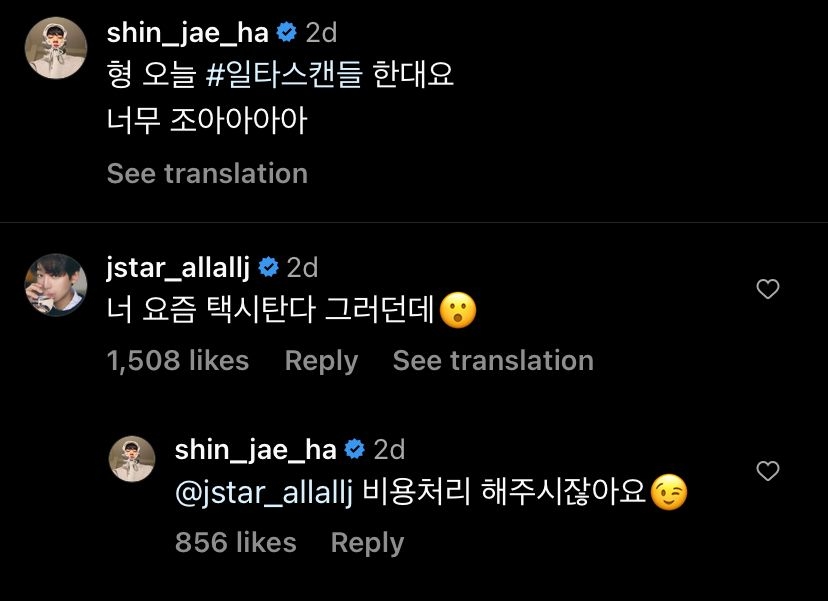See translation of the top caption
The width and height of the screenshot is (828, 601).
pos(207,173)
